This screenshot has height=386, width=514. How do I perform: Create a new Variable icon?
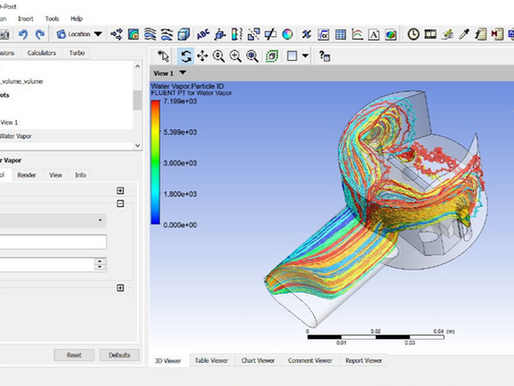click(307, 34)
